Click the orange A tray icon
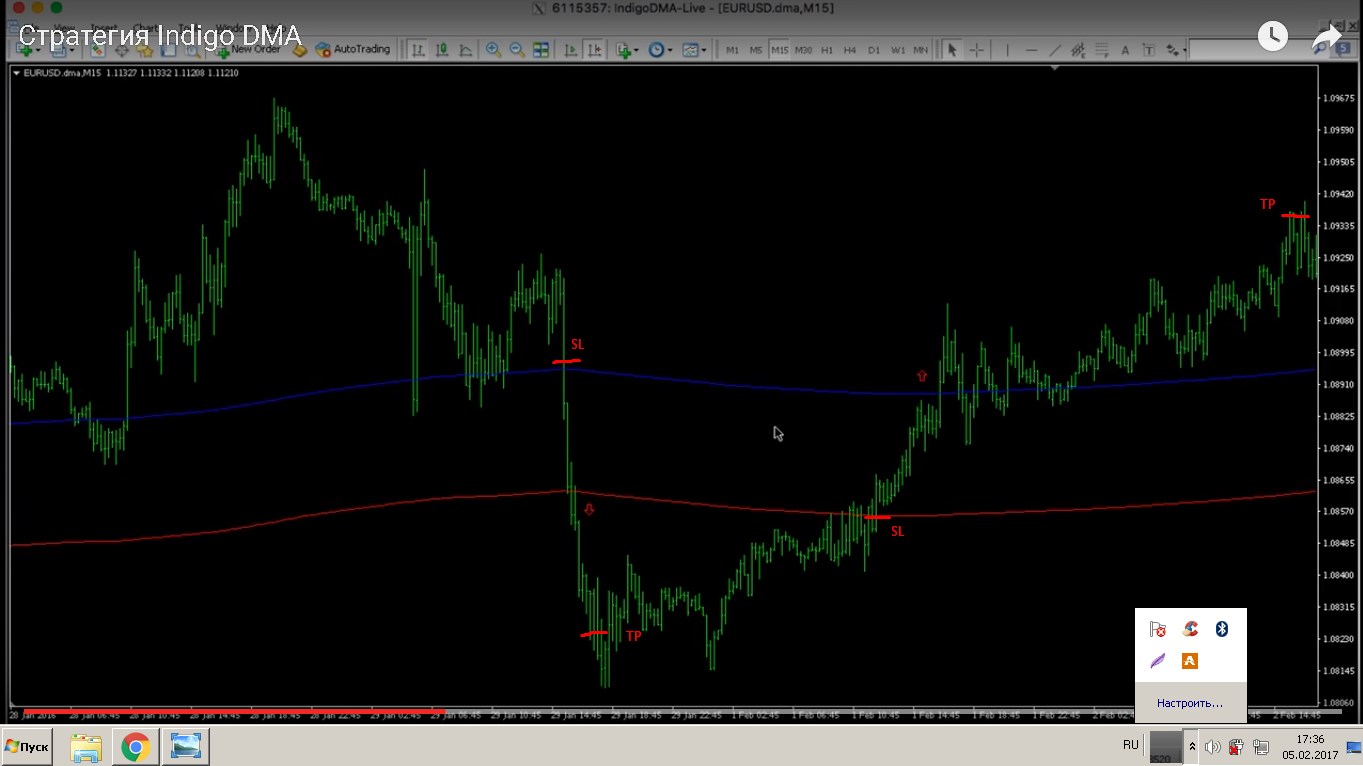 tap(1190, 661)
